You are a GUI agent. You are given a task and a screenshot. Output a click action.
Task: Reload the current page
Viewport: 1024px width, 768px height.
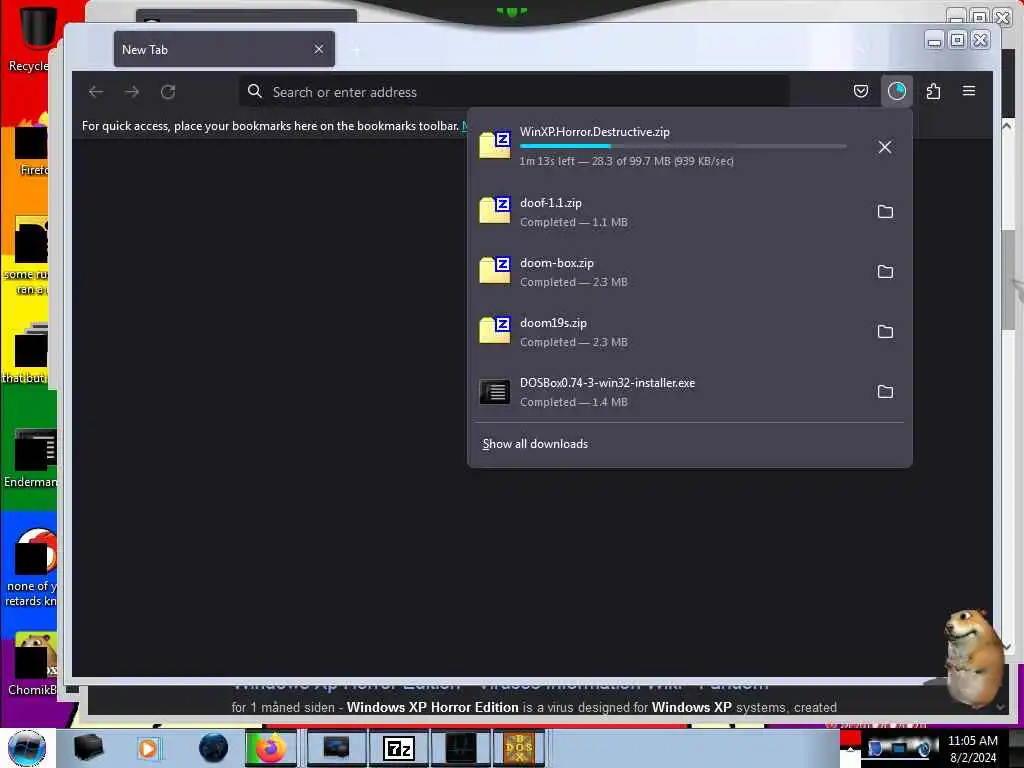pos(168,92)
